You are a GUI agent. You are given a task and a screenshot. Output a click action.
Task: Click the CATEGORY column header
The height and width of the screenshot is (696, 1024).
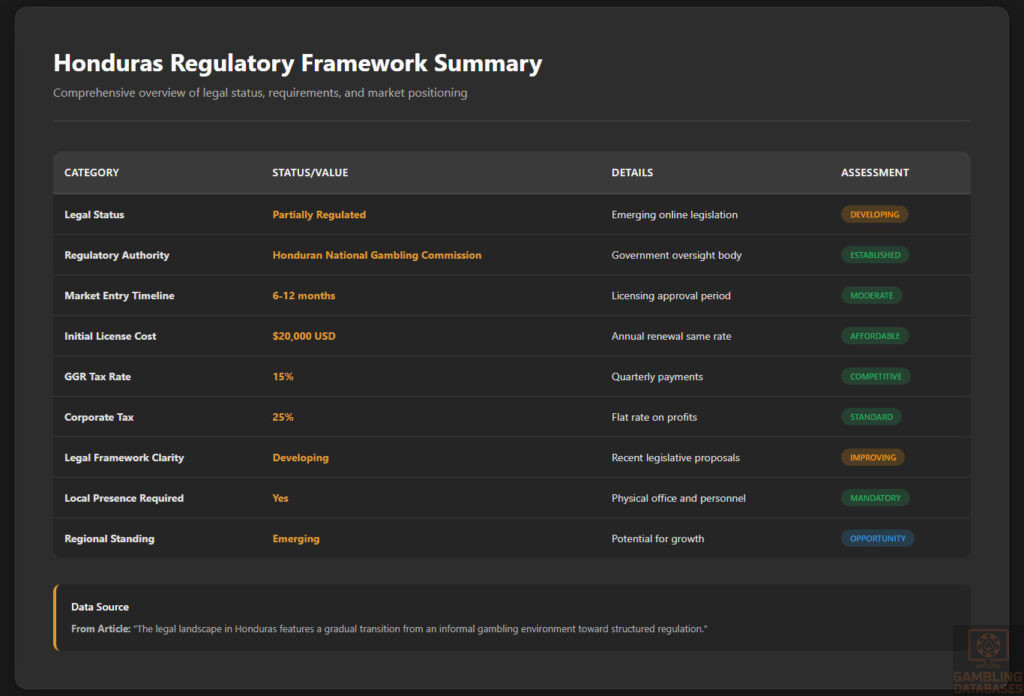click(x=91, y=172)
